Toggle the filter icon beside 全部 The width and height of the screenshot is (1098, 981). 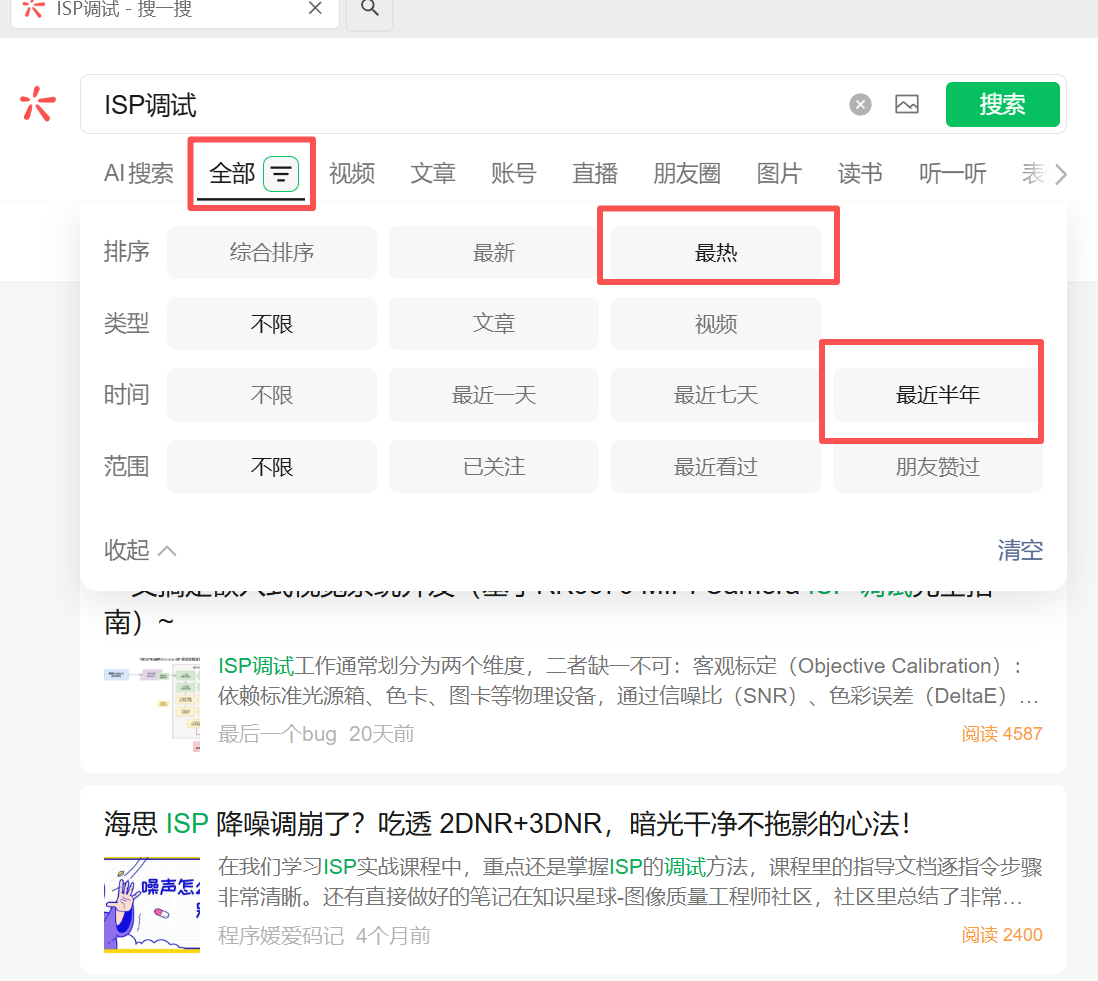click(x=281, y=174)
